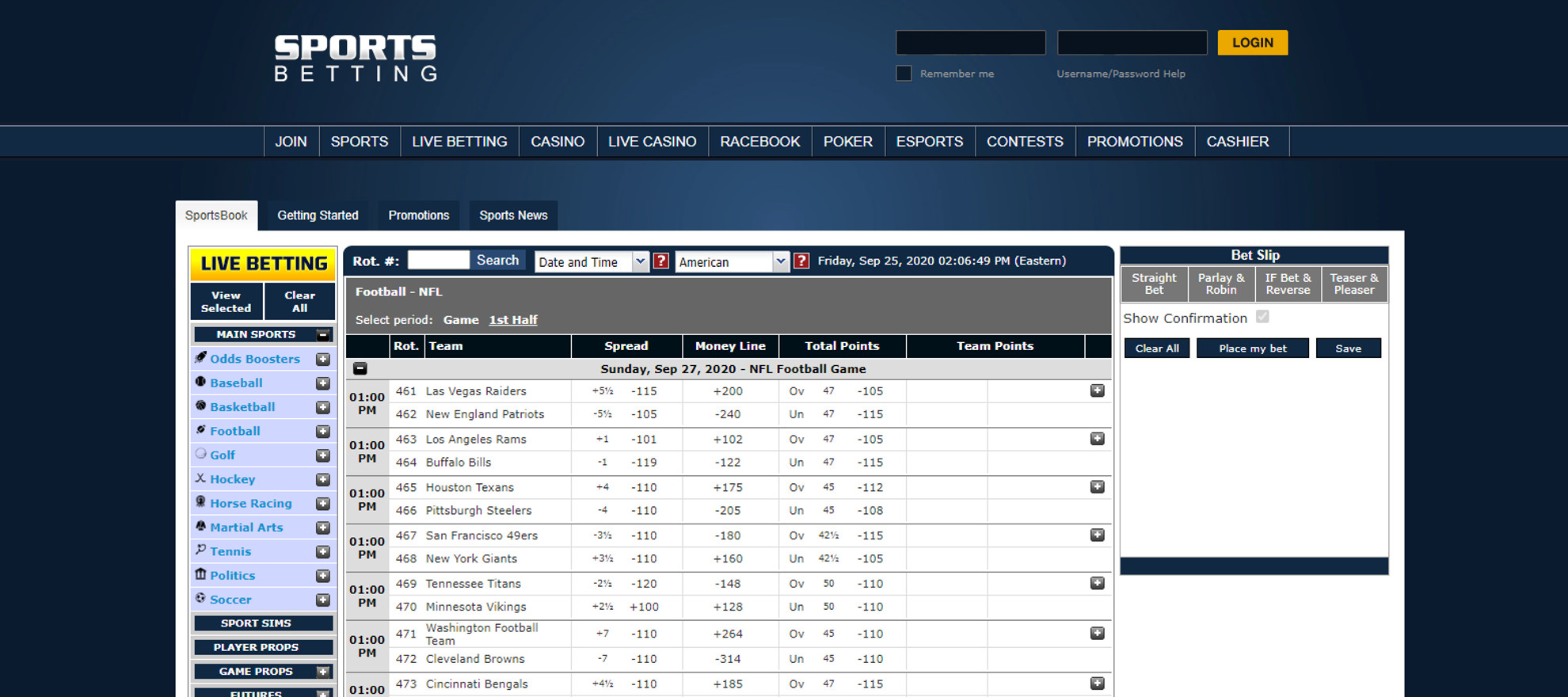Expand Cincinnati Bengals game options
Viewport: 1568px width, 697px height.
(1098, 684)
